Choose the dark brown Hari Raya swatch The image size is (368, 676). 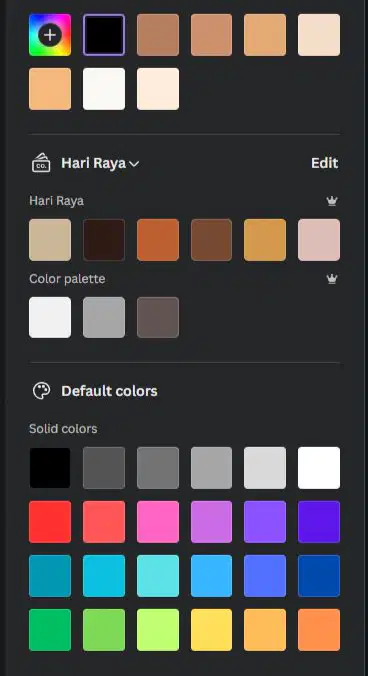pyautogui.click(x=104, y=240)
